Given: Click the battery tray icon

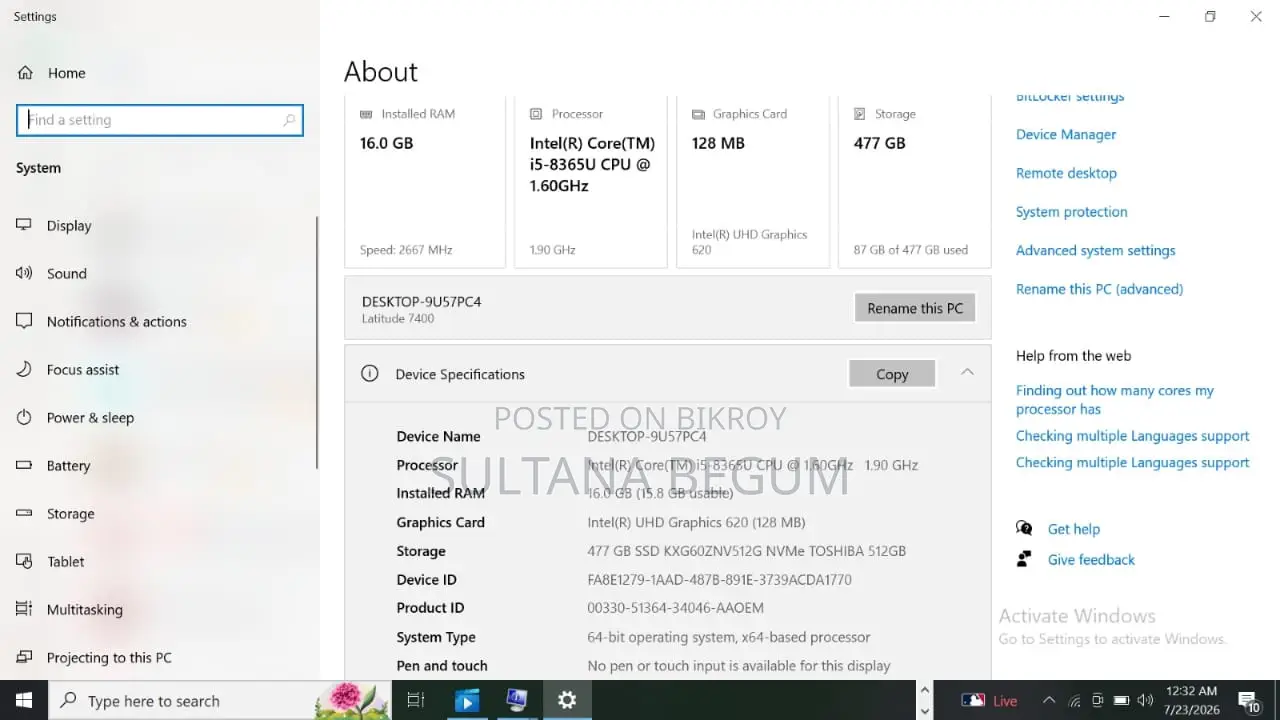Looking at the screenshot, I should point(1121,701).
